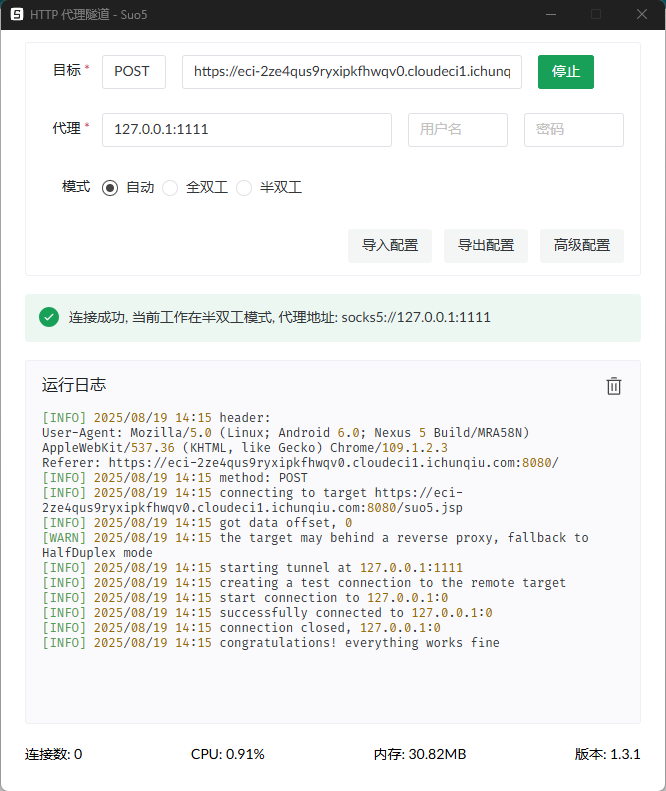Viewport: 666px width, 791px height.
Task: Click the green success checkmark icon
Action: point(48,317)
